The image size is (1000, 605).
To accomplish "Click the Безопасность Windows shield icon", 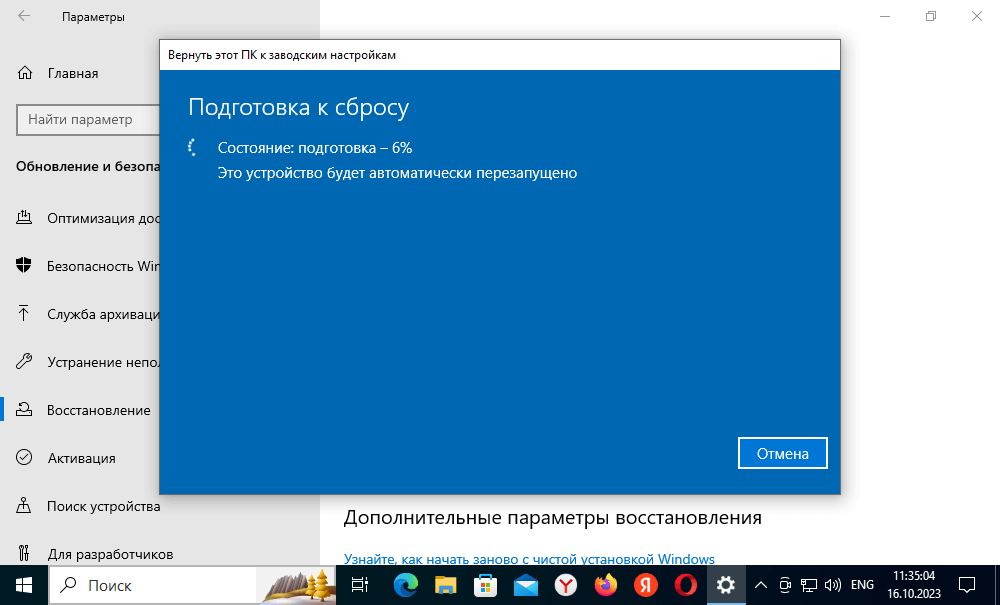I will tap(24, 266).
